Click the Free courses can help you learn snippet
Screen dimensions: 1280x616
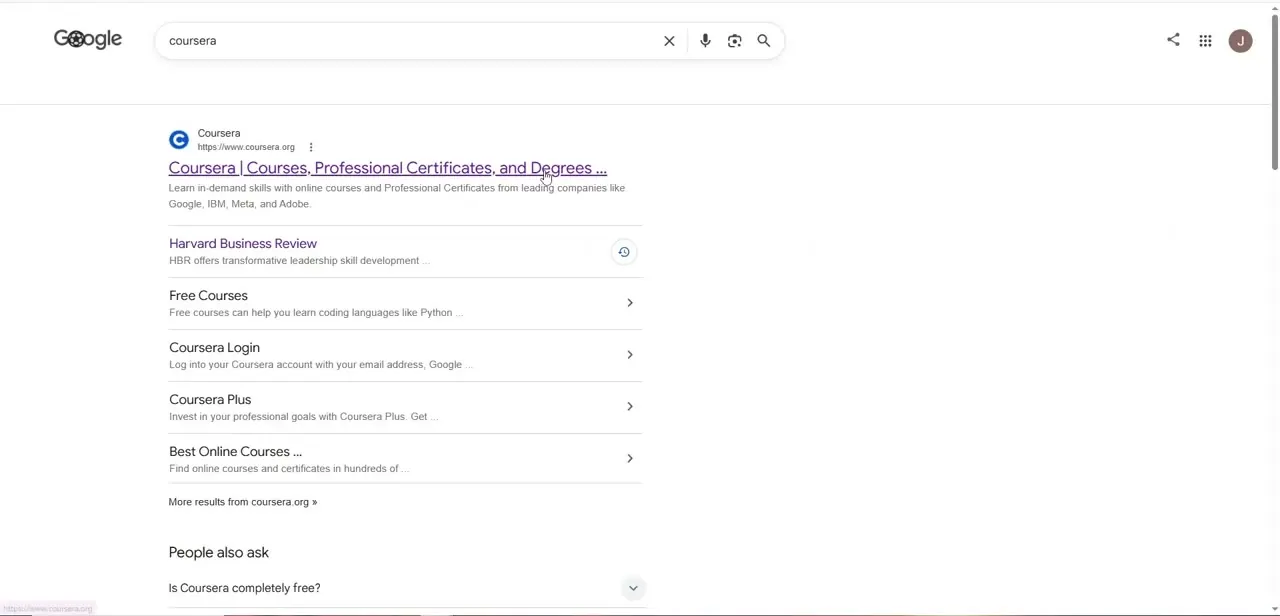tap(316, 313)
